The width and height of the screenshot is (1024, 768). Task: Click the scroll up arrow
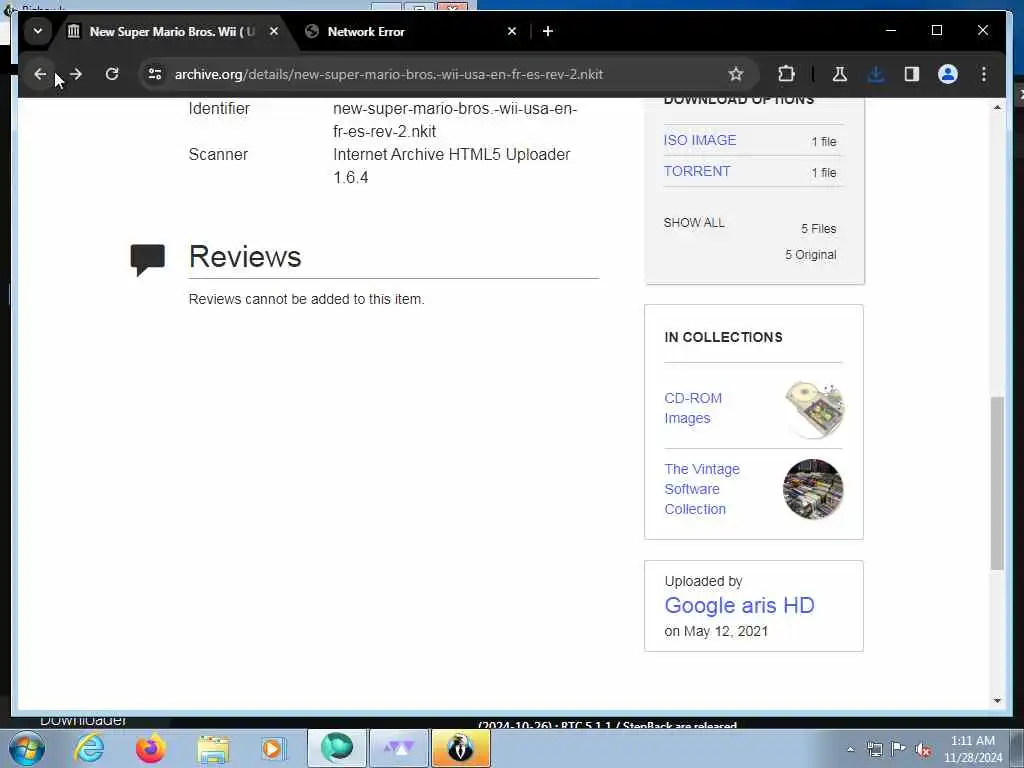[x=997, y=107]
